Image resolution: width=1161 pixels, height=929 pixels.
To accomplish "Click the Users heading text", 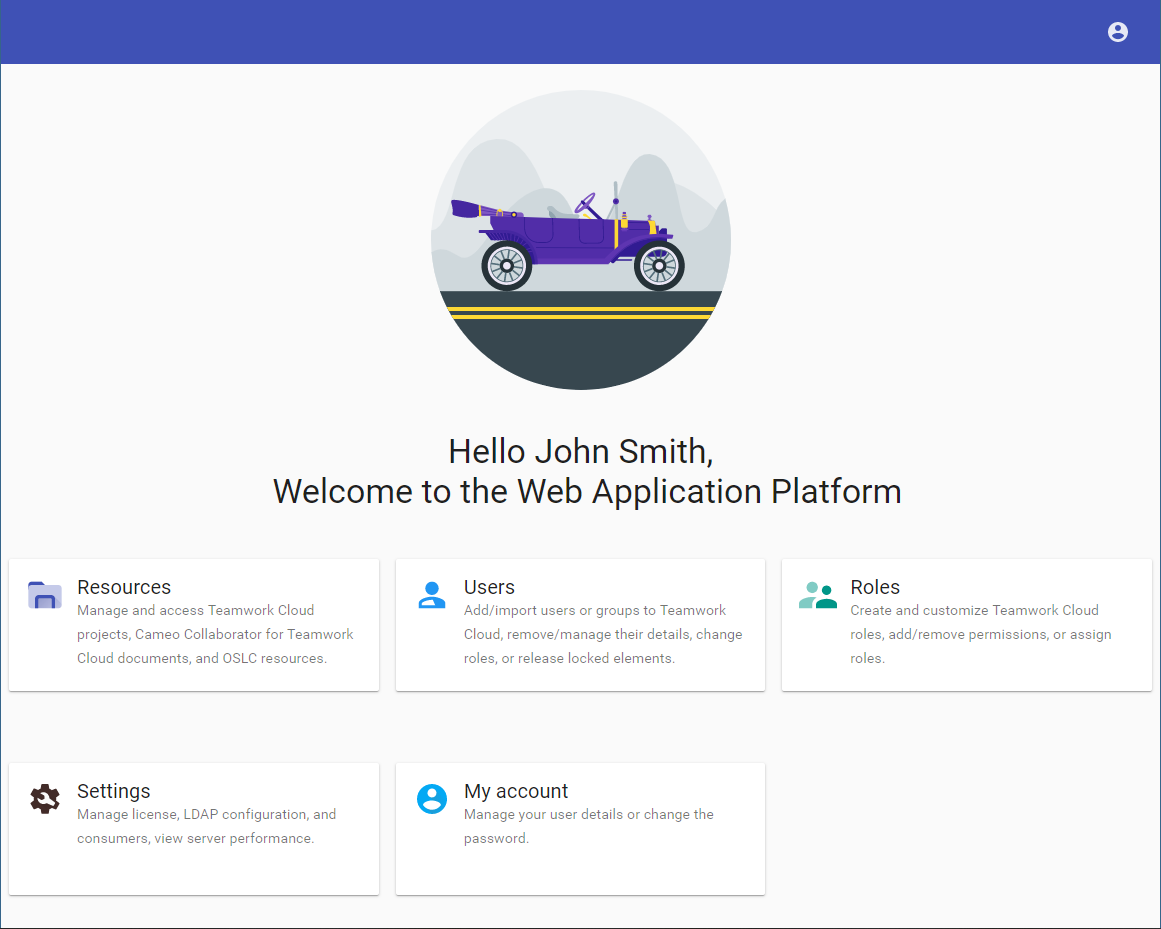I will (489, 588).
